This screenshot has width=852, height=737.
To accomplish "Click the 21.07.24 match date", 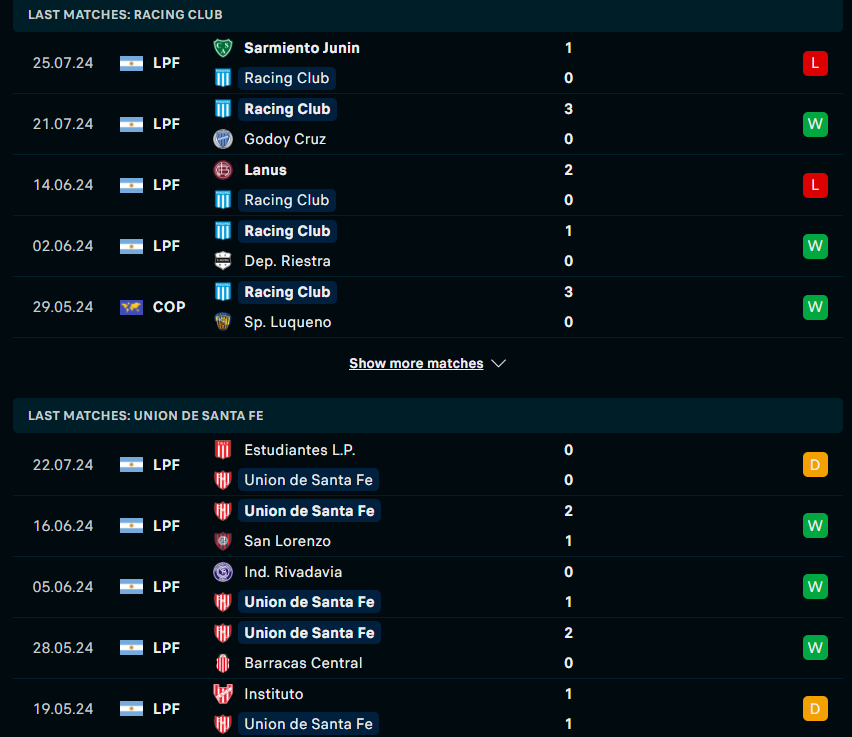I will (63, 124).
